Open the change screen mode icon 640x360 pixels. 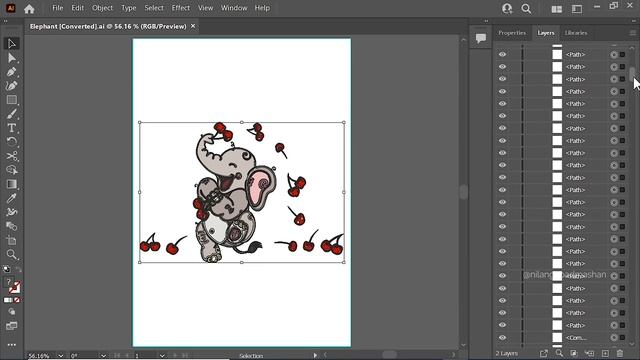point(12,326)
